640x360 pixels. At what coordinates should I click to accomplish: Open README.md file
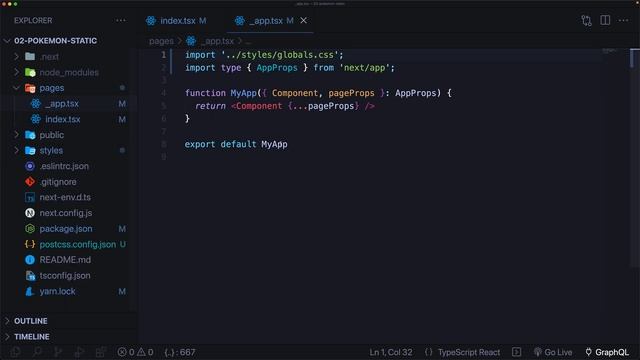pyautogui.click(x=65, y=260)
